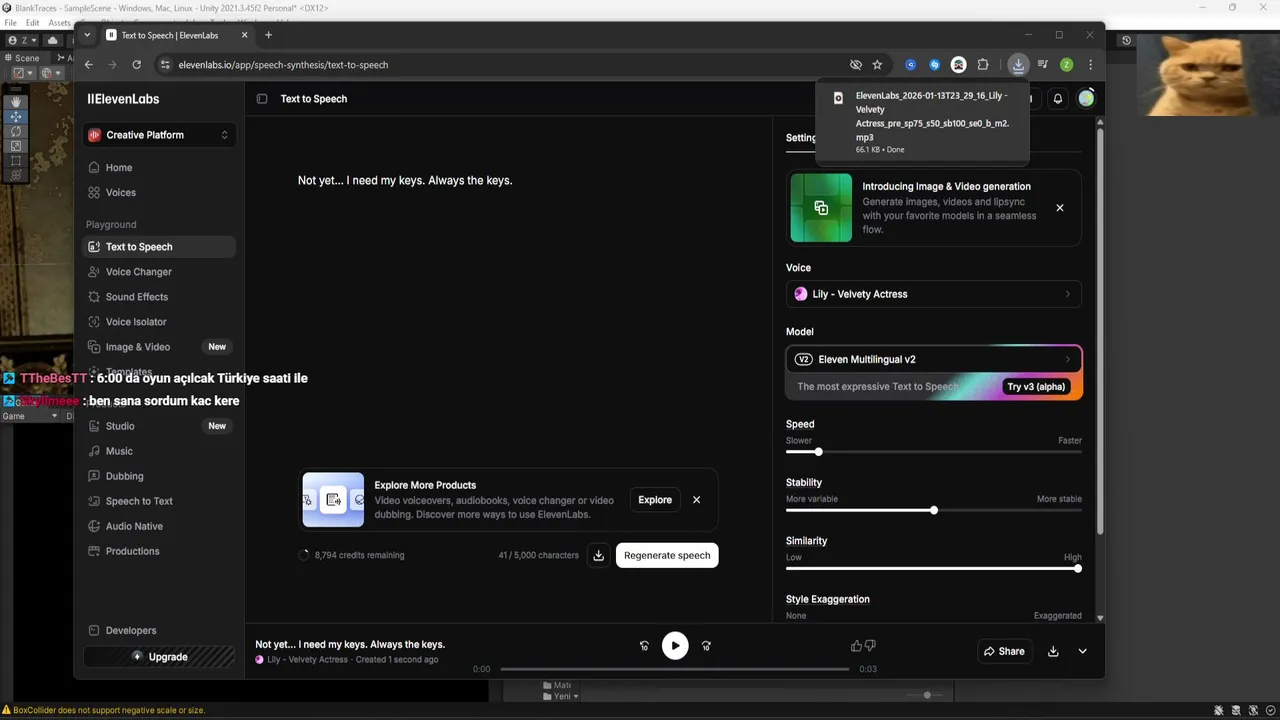Image resolution: width=1280 pixels, height=720 pixels.
Task: Select the Unity Scale tool
Action: coord(16,146)
